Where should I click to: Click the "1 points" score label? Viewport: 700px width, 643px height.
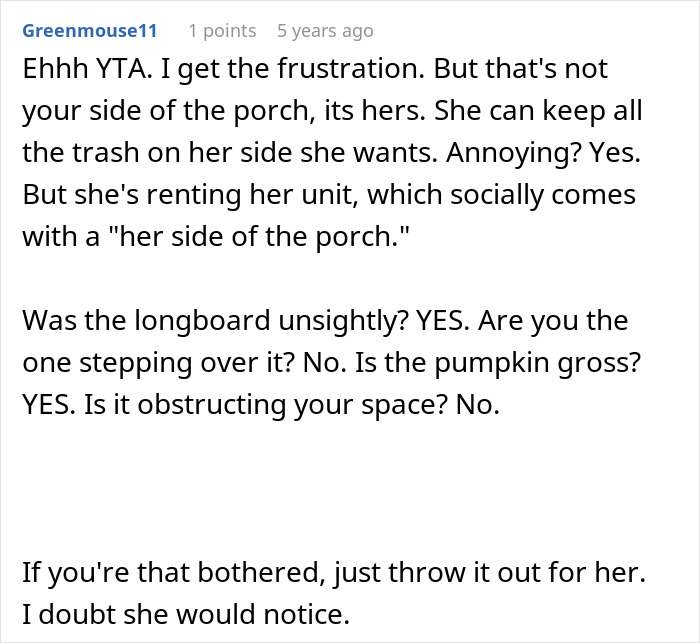[x=222, y=31]
